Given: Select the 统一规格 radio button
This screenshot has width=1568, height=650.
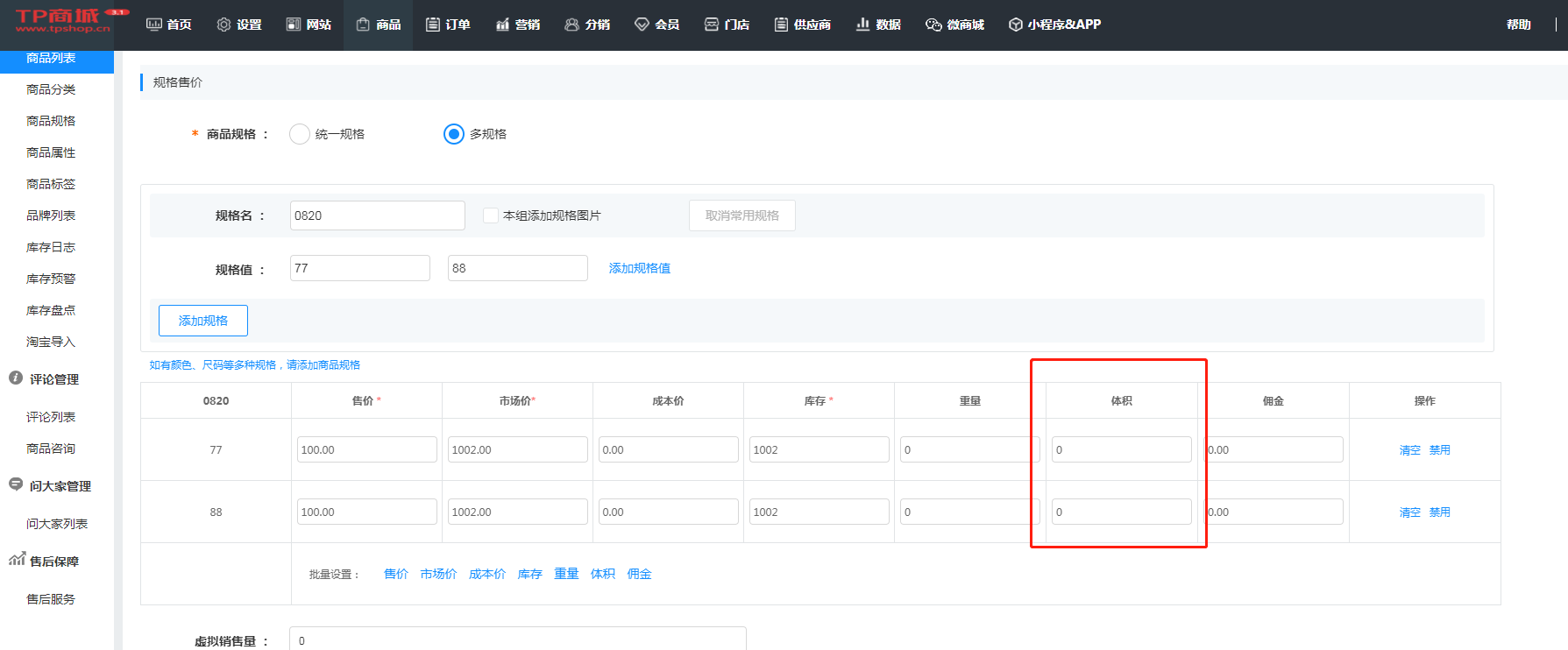Looking at the screenshot, I should click(x=300, y=134).
